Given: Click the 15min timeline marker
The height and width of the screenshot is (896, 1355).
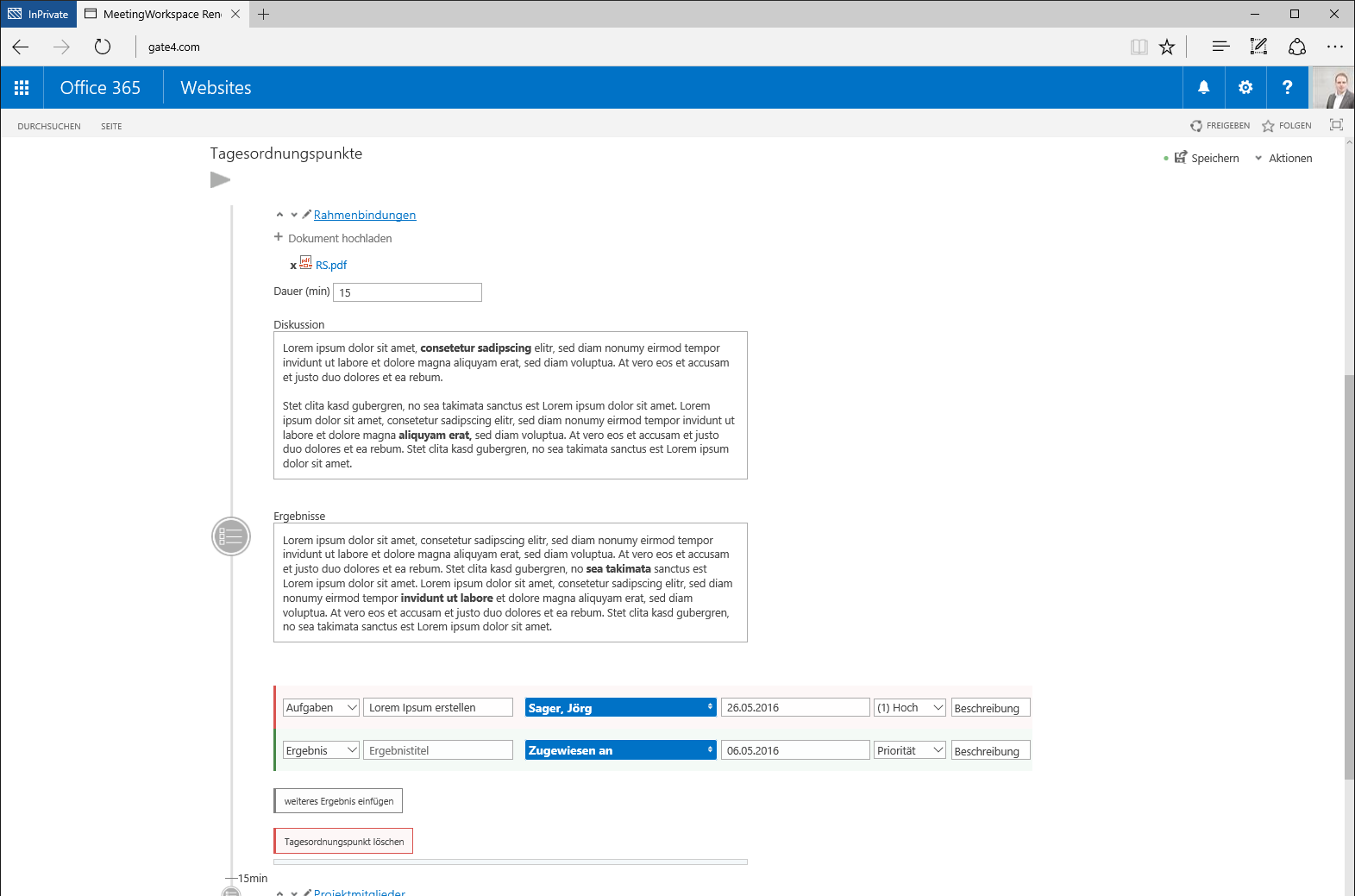Looking at the screenshot, I should pos(252,878).
